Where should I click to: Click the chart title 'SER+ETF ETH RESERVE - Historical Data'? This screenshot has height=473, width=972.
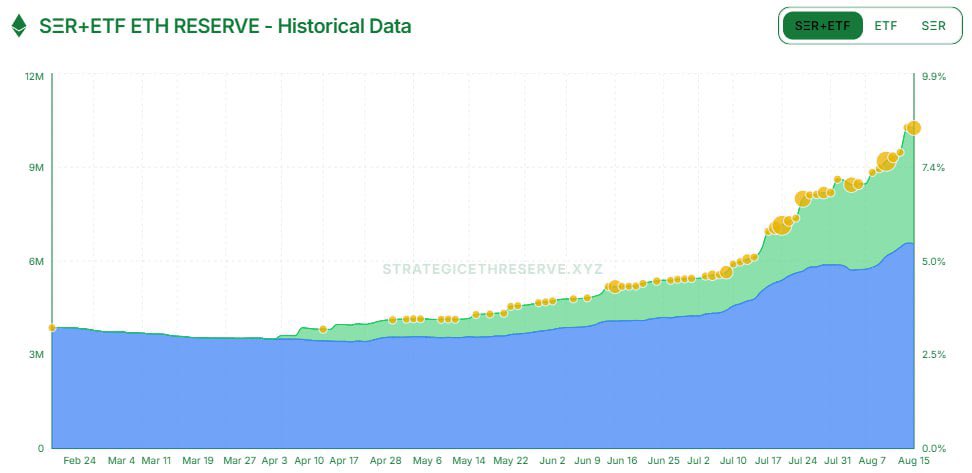[x=225, y=26]
